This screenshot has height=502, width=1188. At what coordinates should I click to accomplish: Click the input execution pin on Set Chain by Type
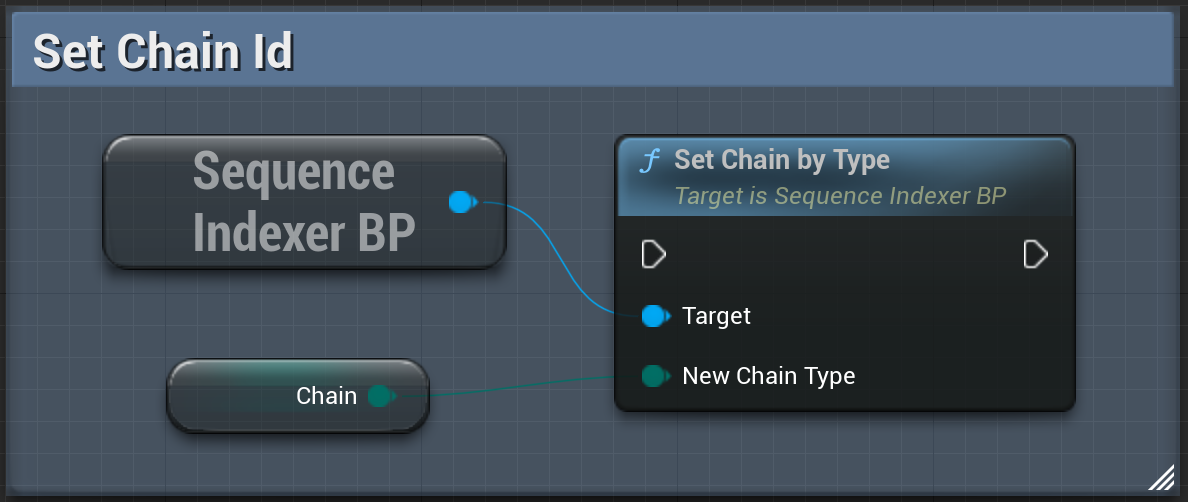653,255
